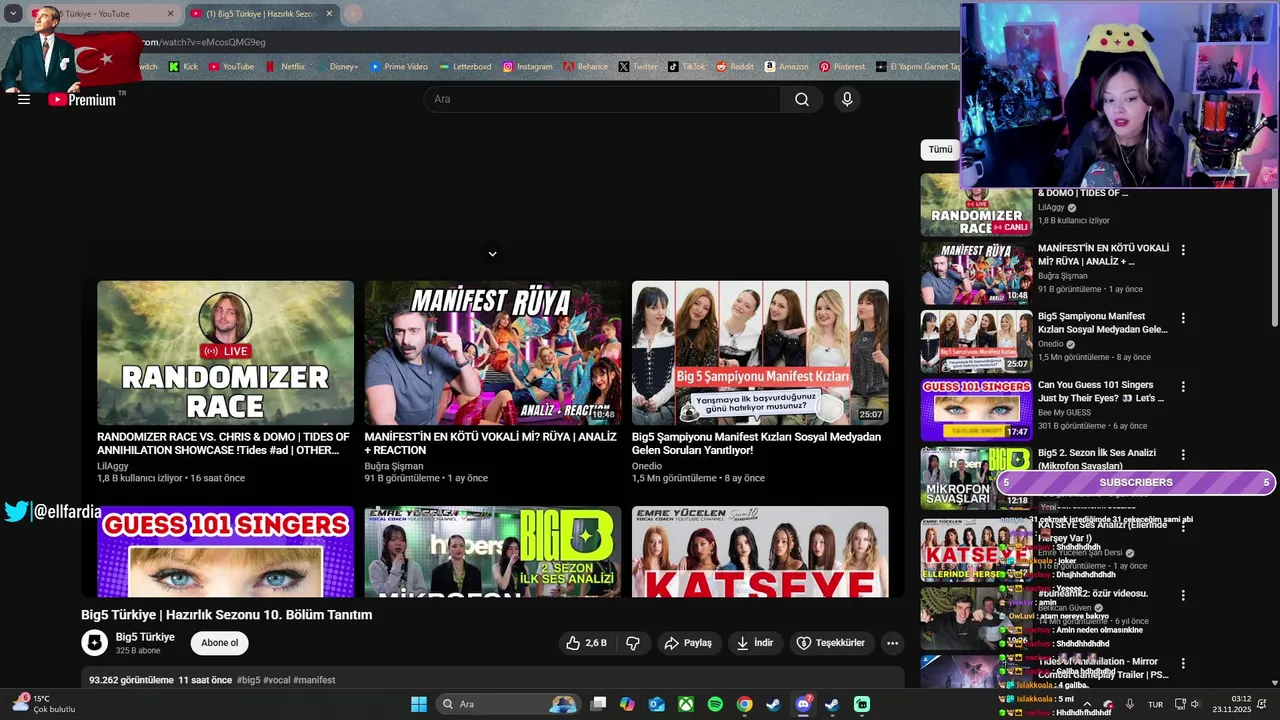Viewport: 1280px width, 720px height.
Task: Collapse the player overlay with the chevron down
Action: pos(492,254)
